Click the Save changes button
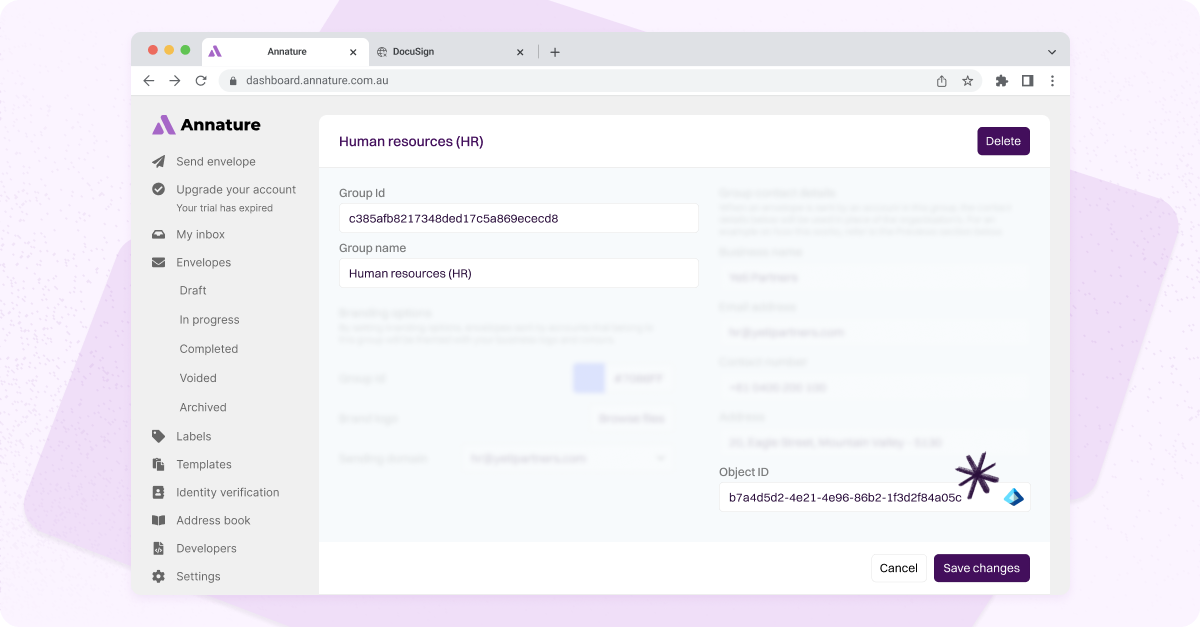Screen dimensions: 1200x627 click(981, 568)
